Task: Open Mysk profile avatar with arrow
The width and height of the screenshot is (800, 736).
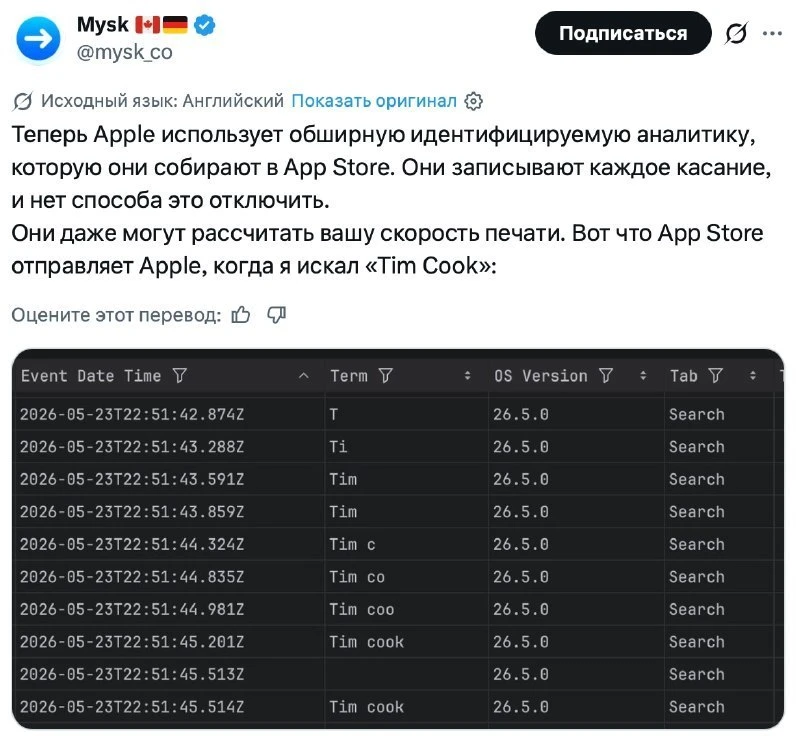Action: tap(38, 39)
